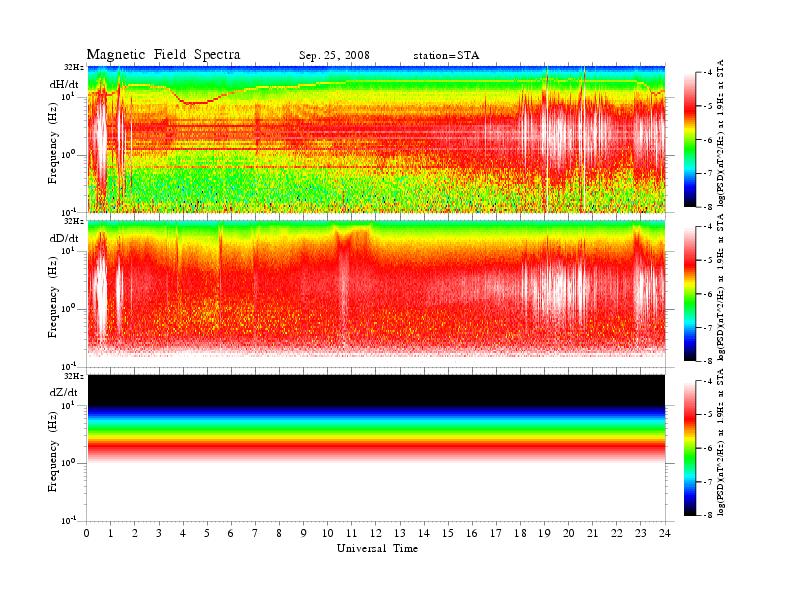The height and width of the screenshot is (612, 792).
Task: Click the "12" hour tick on Universal Time axis
Action: [376, 533]
